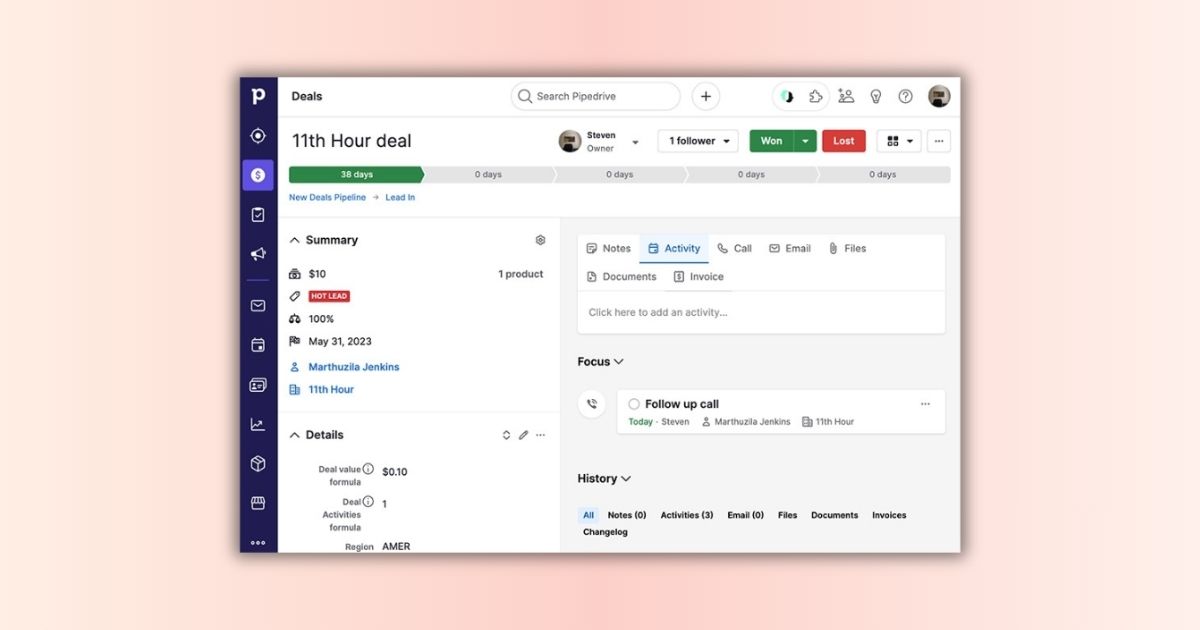1200x630 pixels.
Task: Click Deal Activities formula info icon
Action: click(x=368, y=502)
